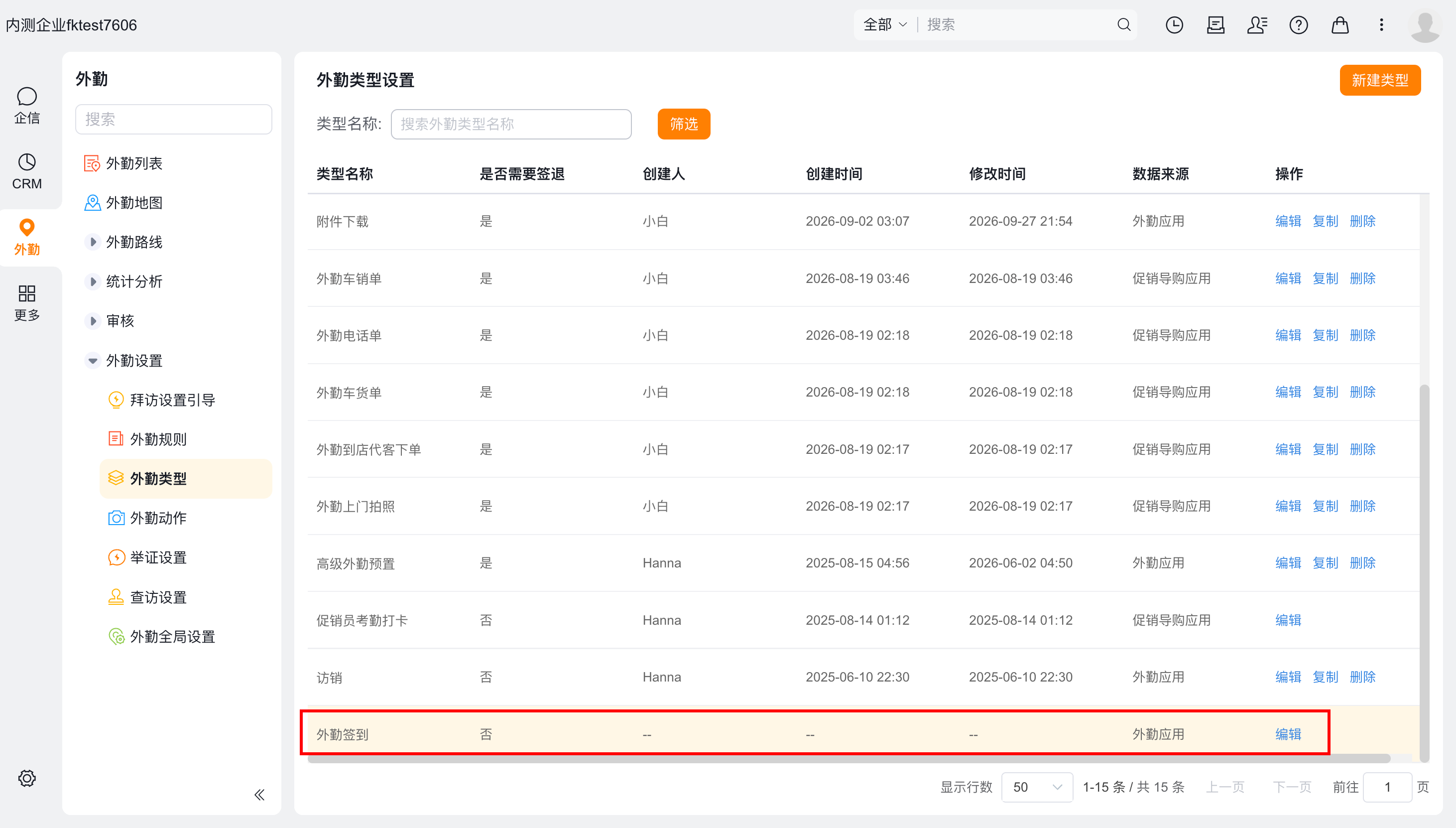The width and height of the screenshot is (1456, 828).
Task: Select 外勤规则 menu item
Action: click(x=147, y=439)
